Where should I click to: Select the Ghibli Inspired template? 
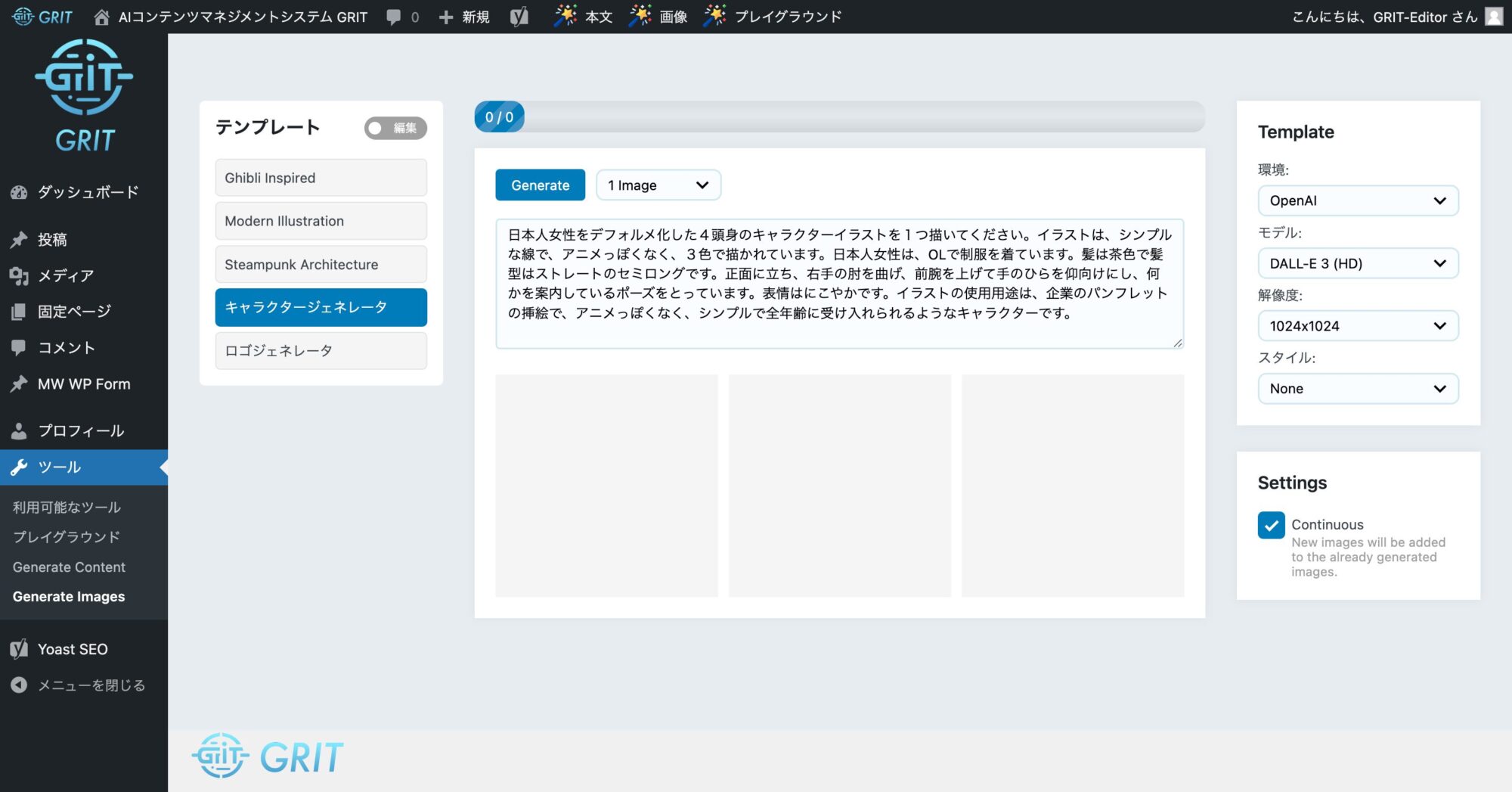321,178
